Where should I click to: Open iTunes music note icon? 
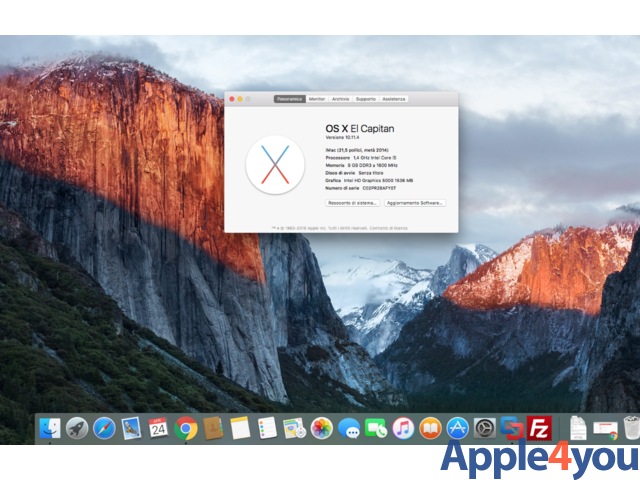tap(403, 428)
